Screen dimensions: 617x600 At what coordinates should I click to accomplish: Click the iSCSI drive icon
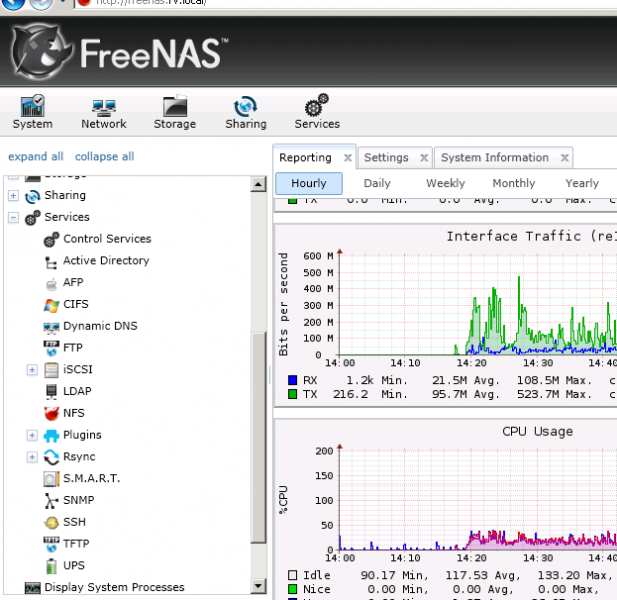click(51, 370)
